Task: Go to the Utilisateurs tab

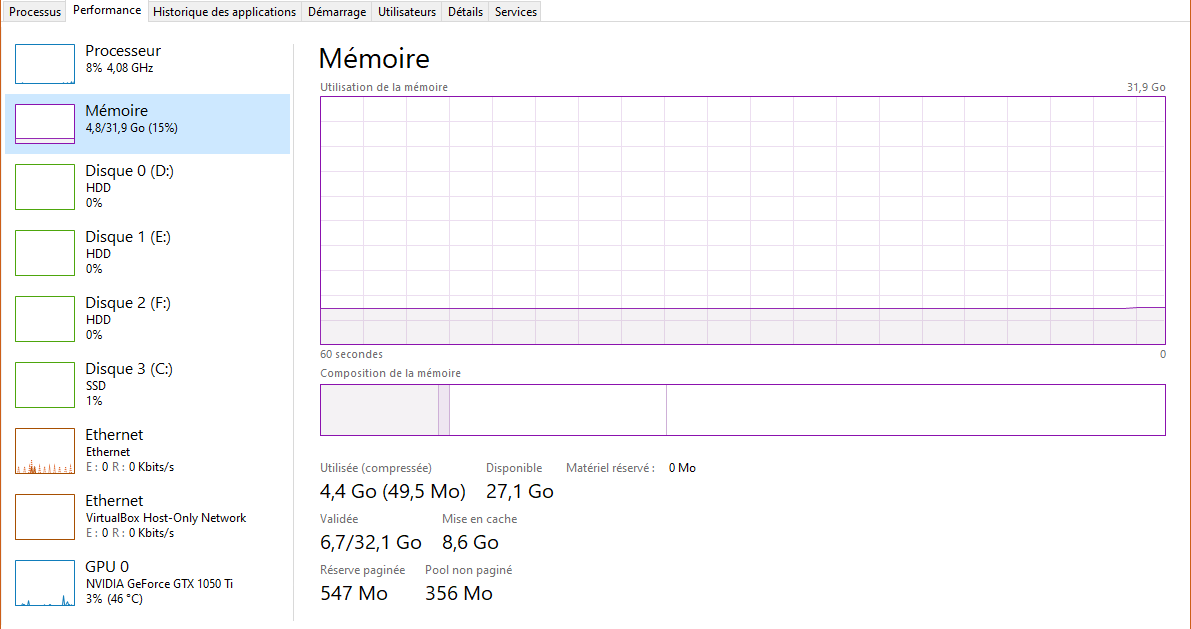Action: [x=407, y=12]
